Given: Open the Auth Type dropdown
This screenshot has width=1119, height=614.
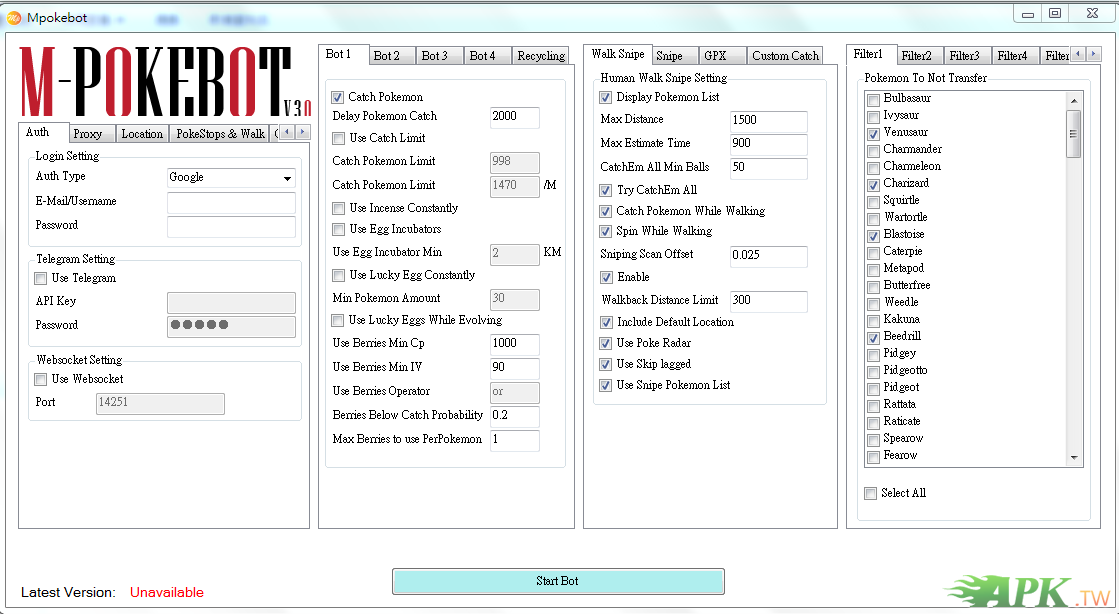Looking at the screenshot, I should (231, 178).
